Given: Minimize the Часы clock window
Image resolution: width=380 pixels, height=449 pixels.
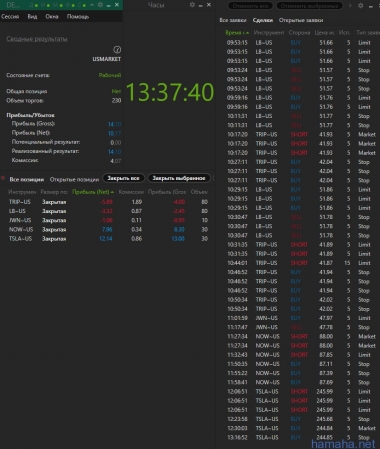Looking at the screenshot, I should pyautogui.click(x=200, y=5).
